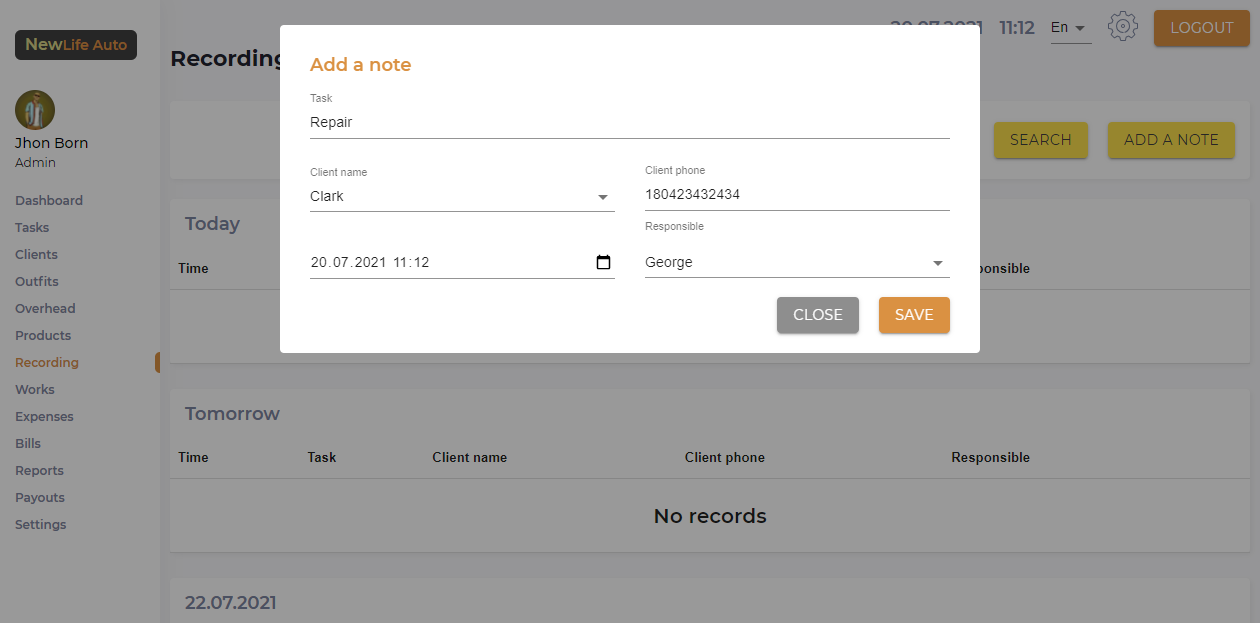Image resolution: width=1260 pixels, height=623 pixels.
Task: Click the Task input field with Repair
Action: [x=629, y=123]
